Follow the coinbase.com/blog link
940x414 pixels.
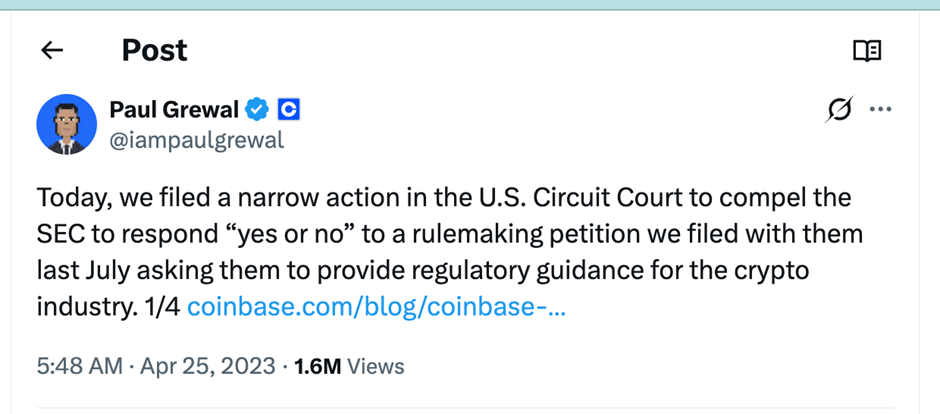377,306
